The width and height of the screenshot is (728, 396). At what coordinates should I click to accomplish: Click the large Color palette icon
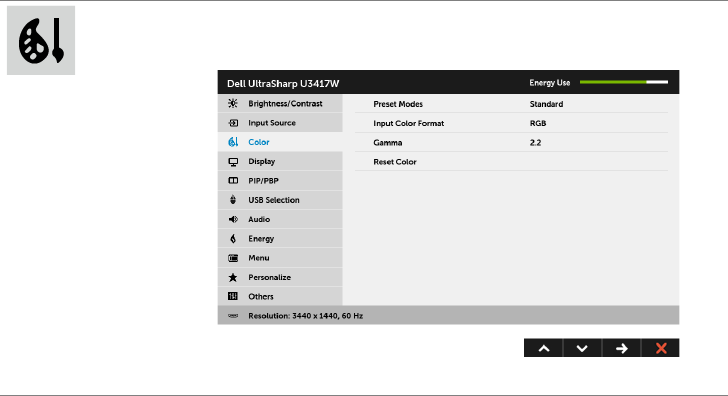pos(41,40)
